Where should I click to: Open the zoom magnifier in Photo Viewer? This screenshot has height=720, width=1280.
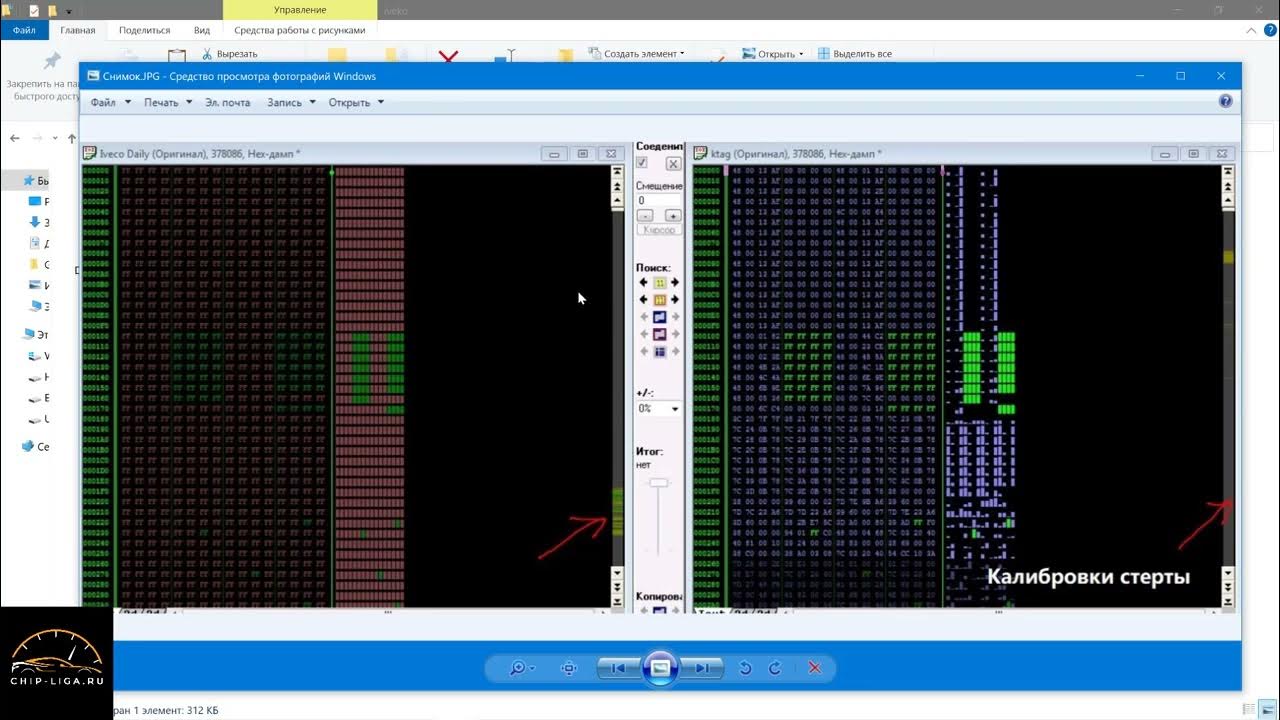pos(521,668)
